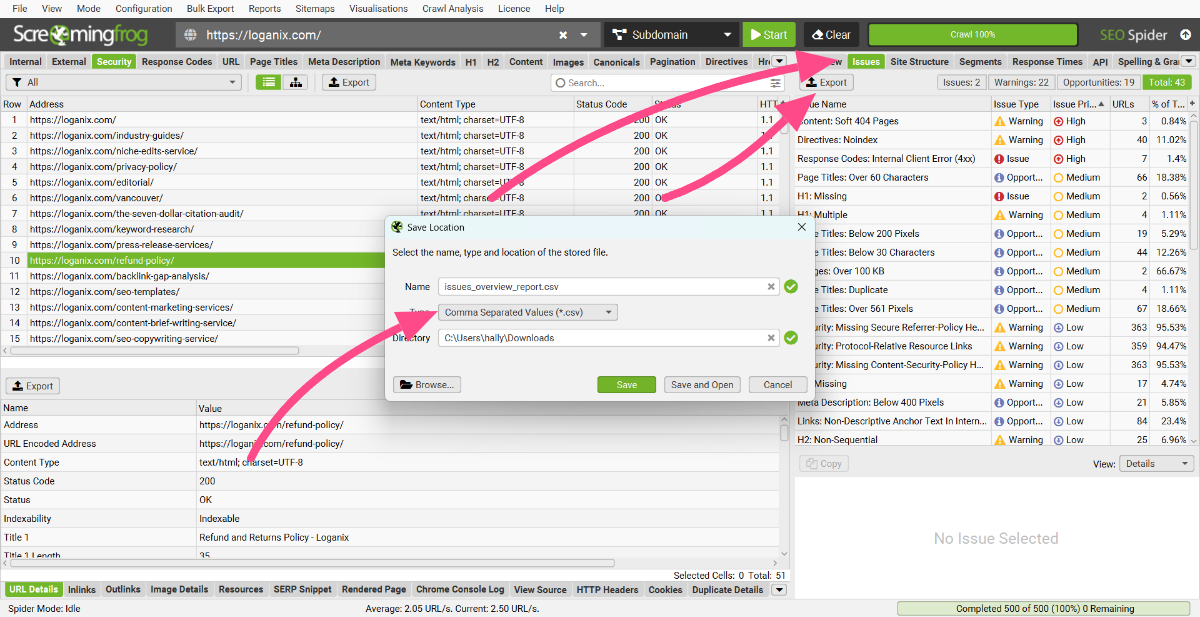Screen dimensions: 1200x617
Task: Open the Visualisations menu
Action: pyautogui.click(x=378, y=8)
